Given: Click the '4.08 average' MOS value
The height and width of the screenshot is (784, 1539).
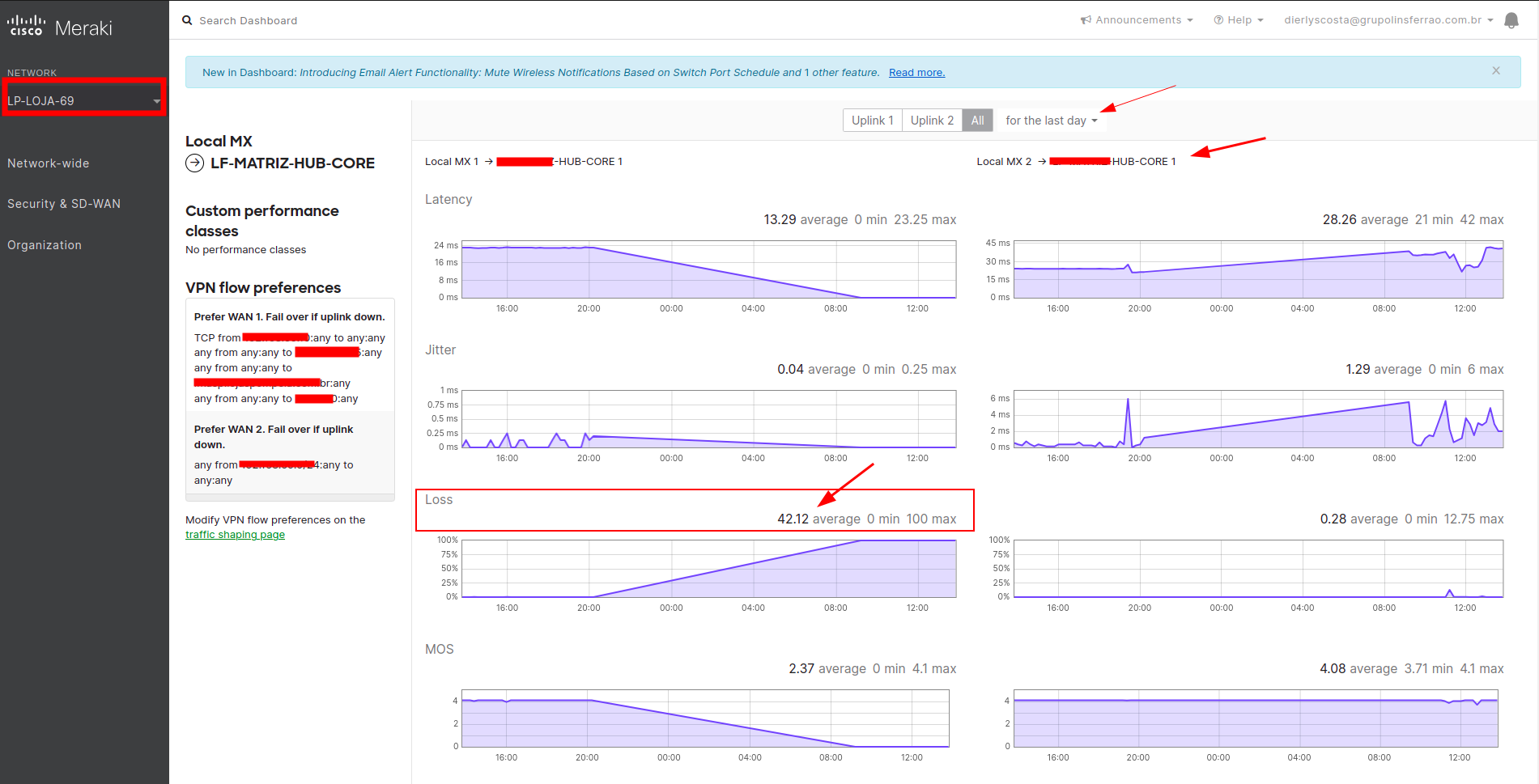Looking at the screenshot, I should pyautogui.click(x=1358, y=669).
